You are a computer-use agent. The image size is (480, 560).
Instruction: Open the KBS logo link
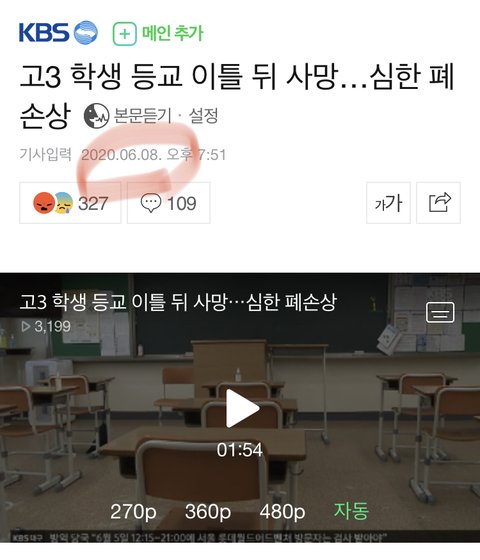pyautogui.click(x=58, y=33)
